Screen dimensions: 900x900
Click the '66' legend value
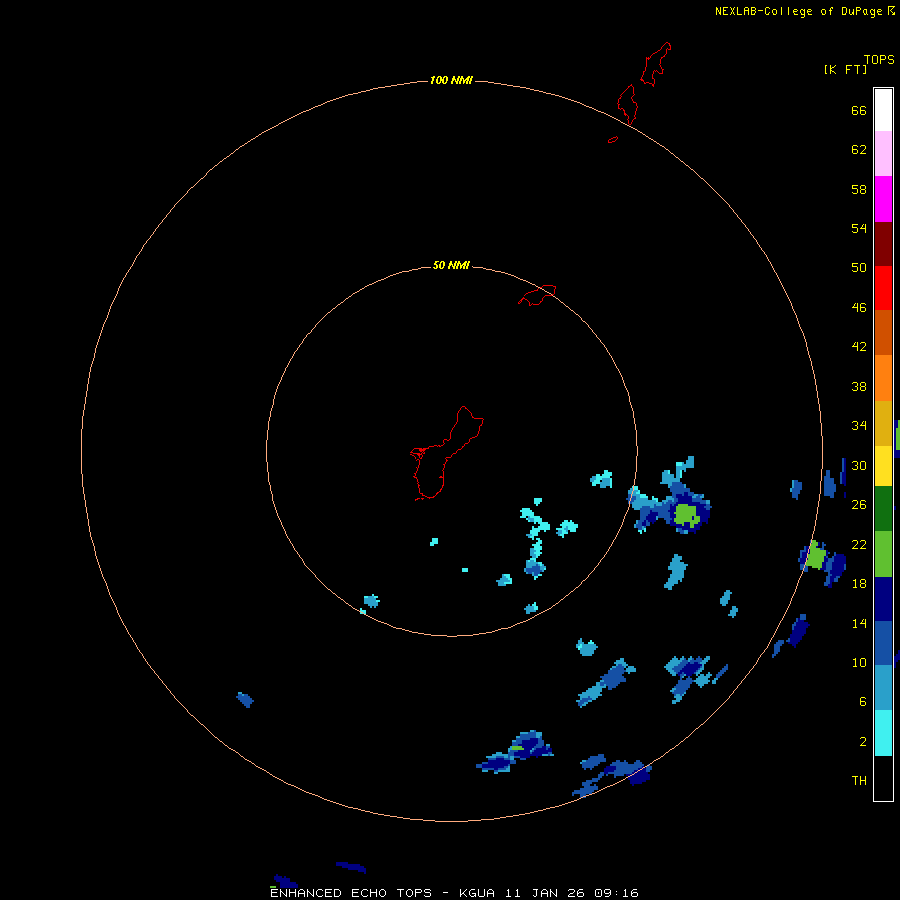[859, 111]
